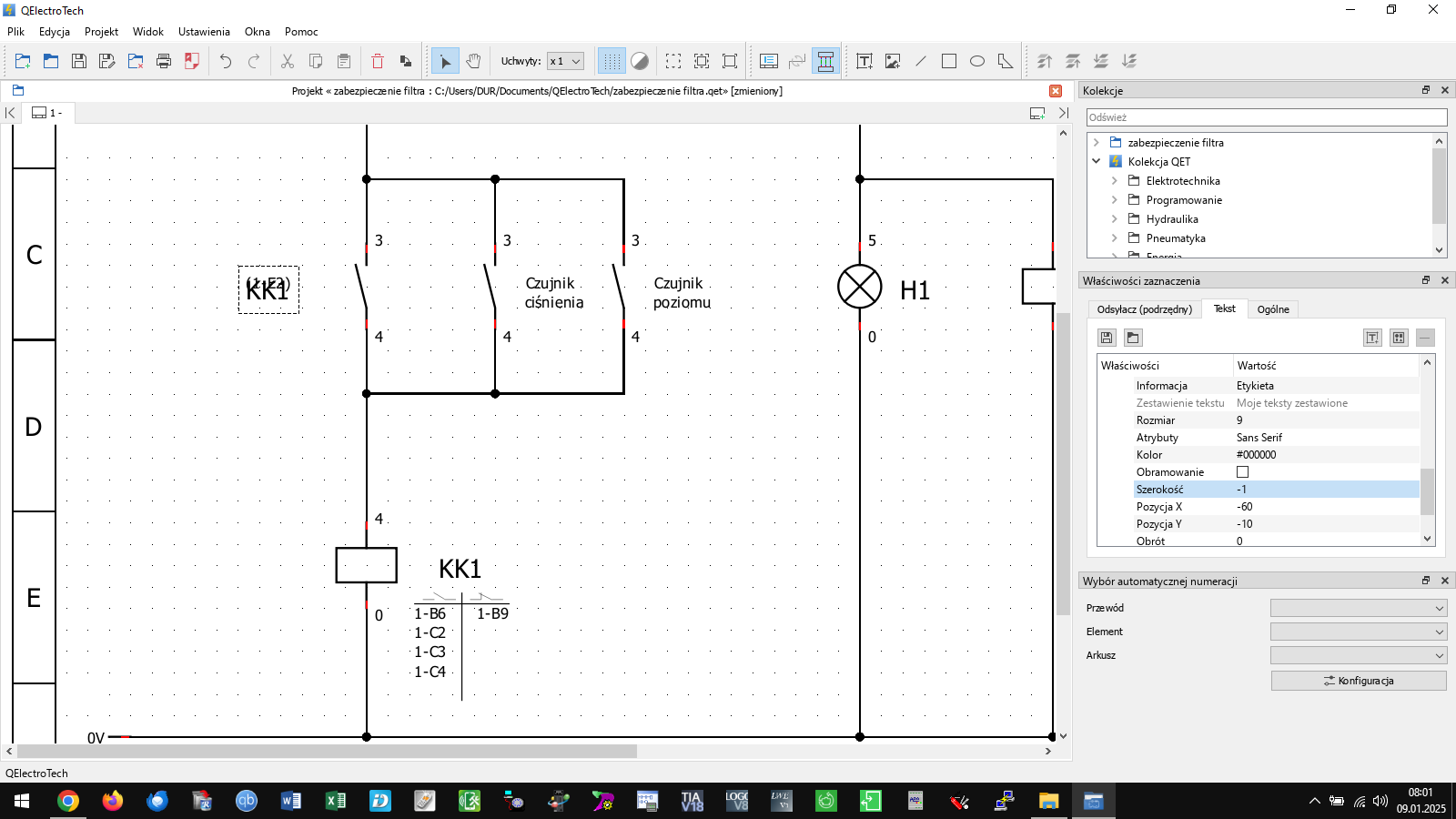
Task: Click the add text field tool
Action: pos(864,61)
